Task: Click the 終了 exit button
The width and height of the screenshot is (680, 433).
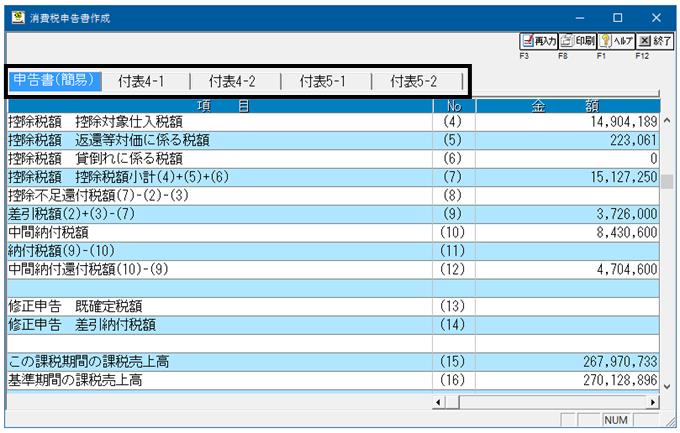Action: coord(655,41)
